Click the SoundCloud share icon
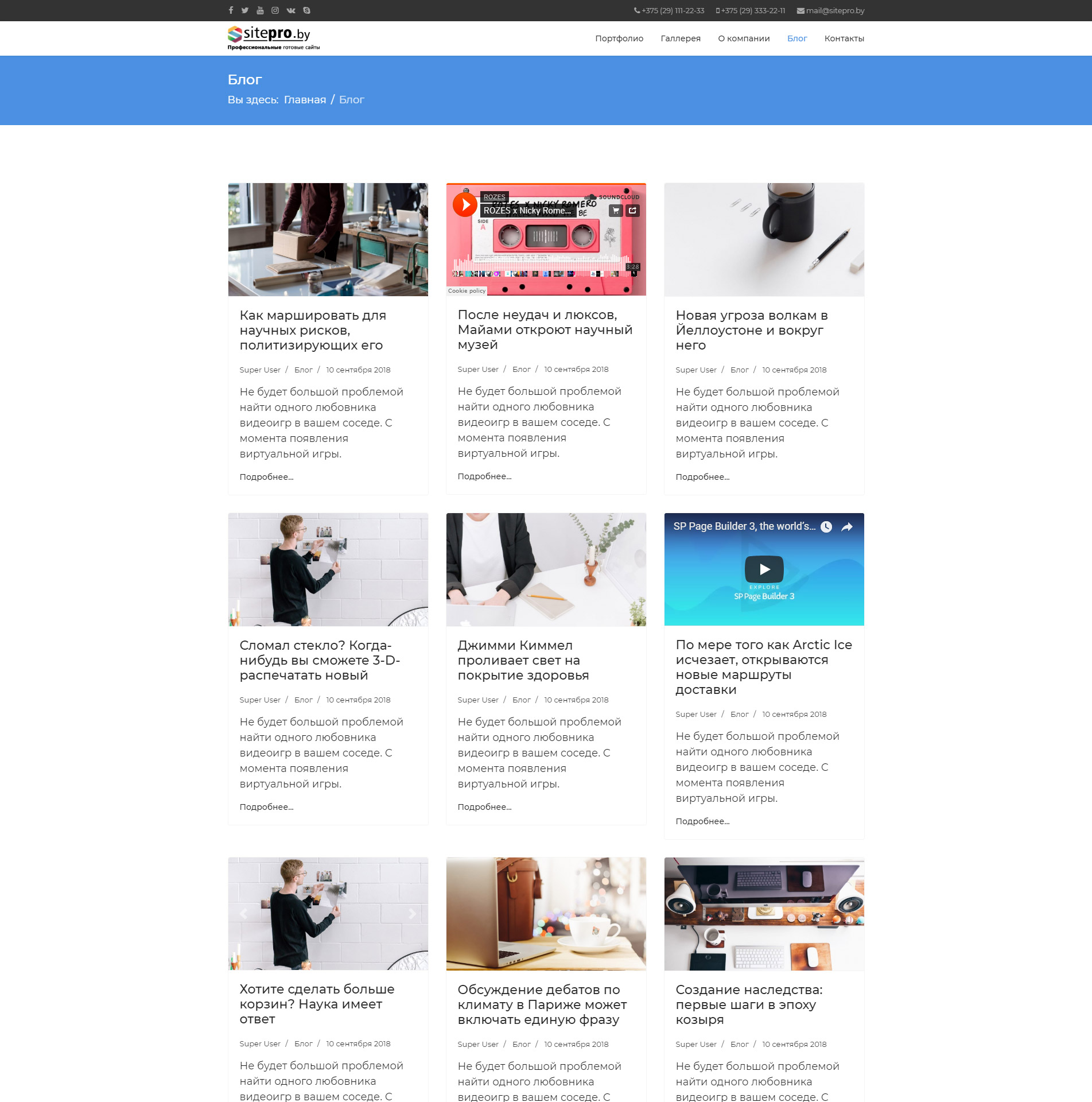The image size is (1092, 1102). pyautogui.click(x=632, y=211)
